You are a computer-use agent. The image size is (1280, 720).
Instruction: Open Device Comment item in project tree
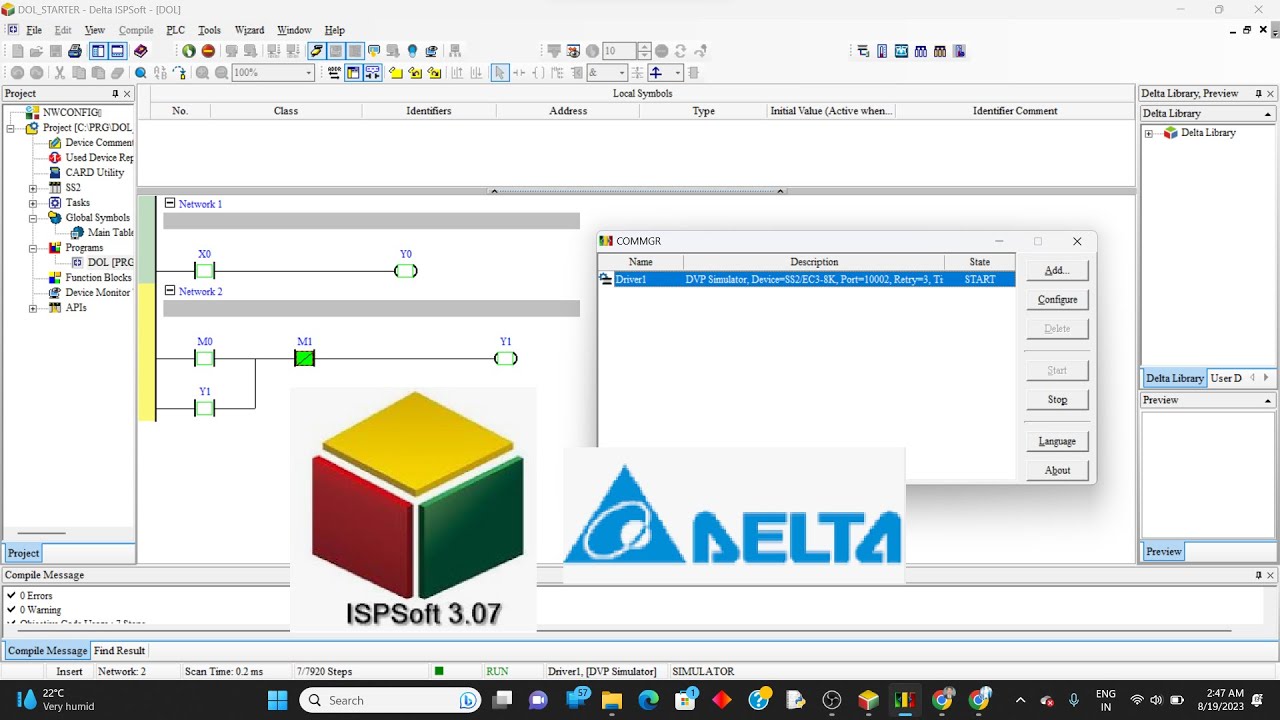99,143
